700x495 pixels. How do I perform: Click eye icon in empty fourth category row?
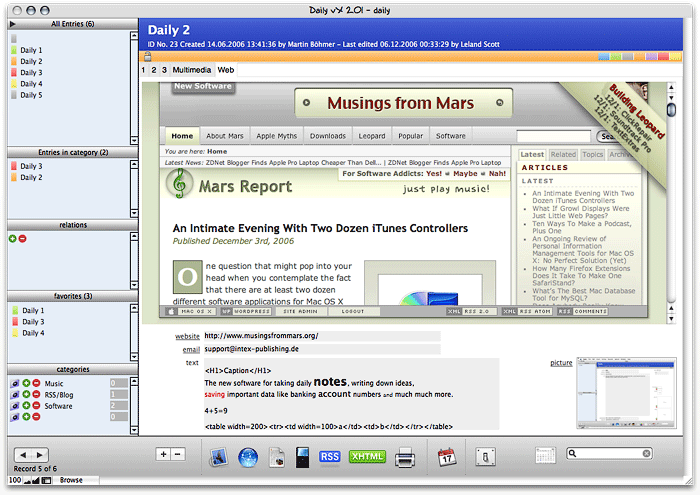[15, 417]
